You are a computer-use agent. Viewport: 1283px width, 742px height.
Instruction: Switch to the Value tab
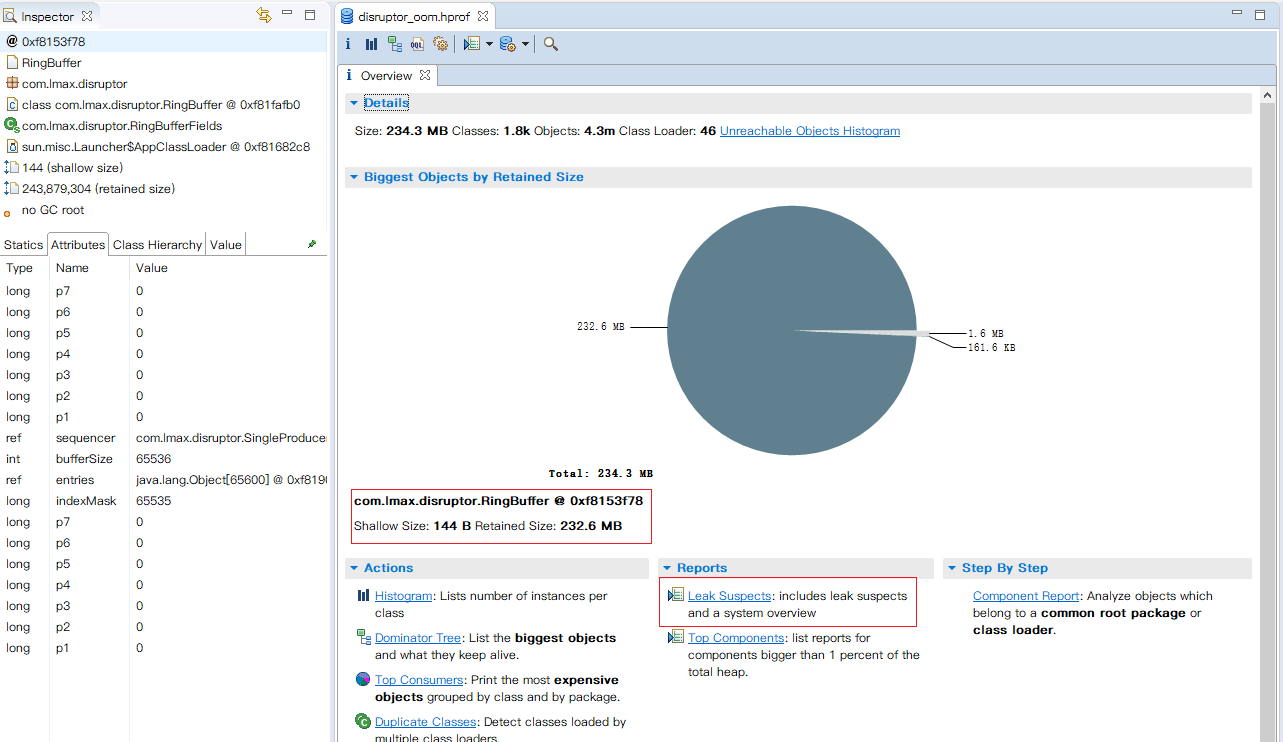tap(226, 245)
